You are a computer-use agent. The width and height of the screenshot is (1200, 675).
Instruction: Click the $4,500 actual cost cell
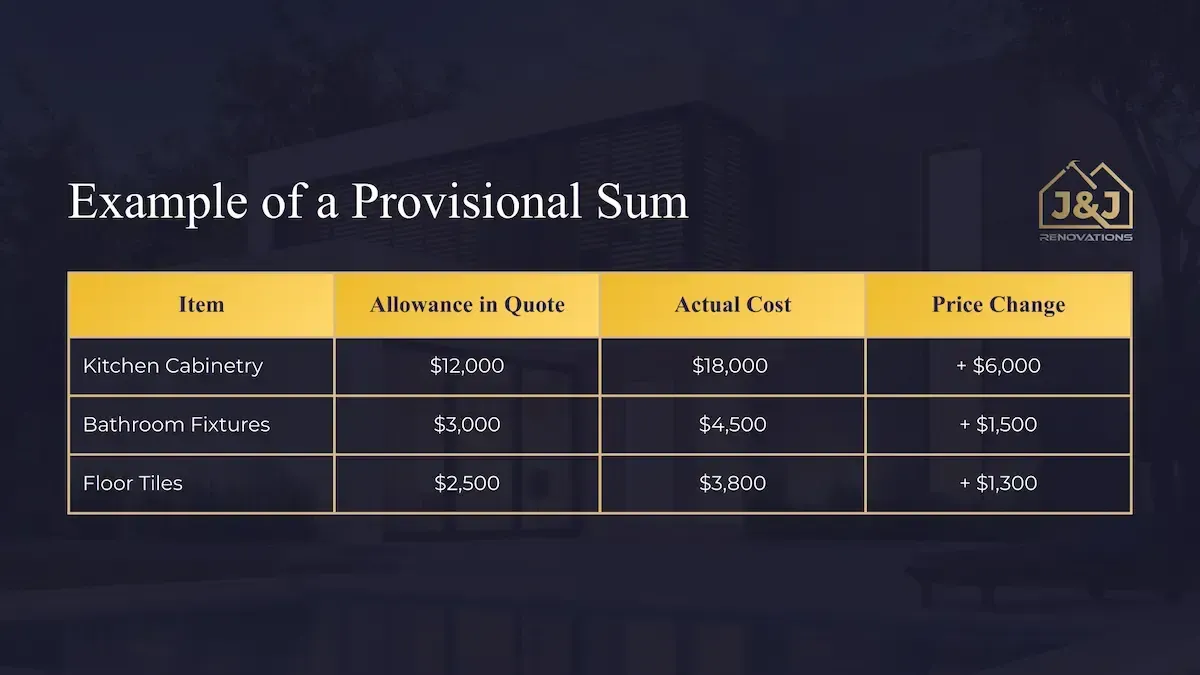click(732, 424)
